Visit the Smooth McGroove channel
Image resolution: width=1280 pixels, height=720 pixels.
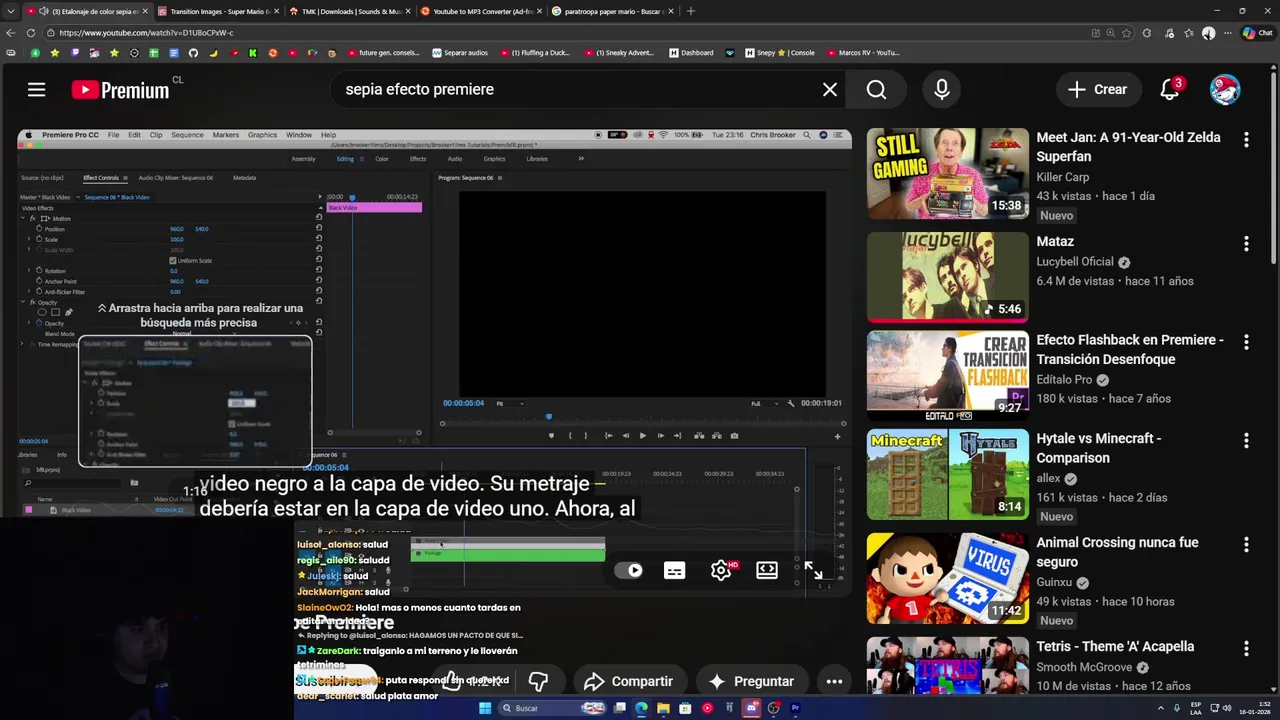[1085, 667]
